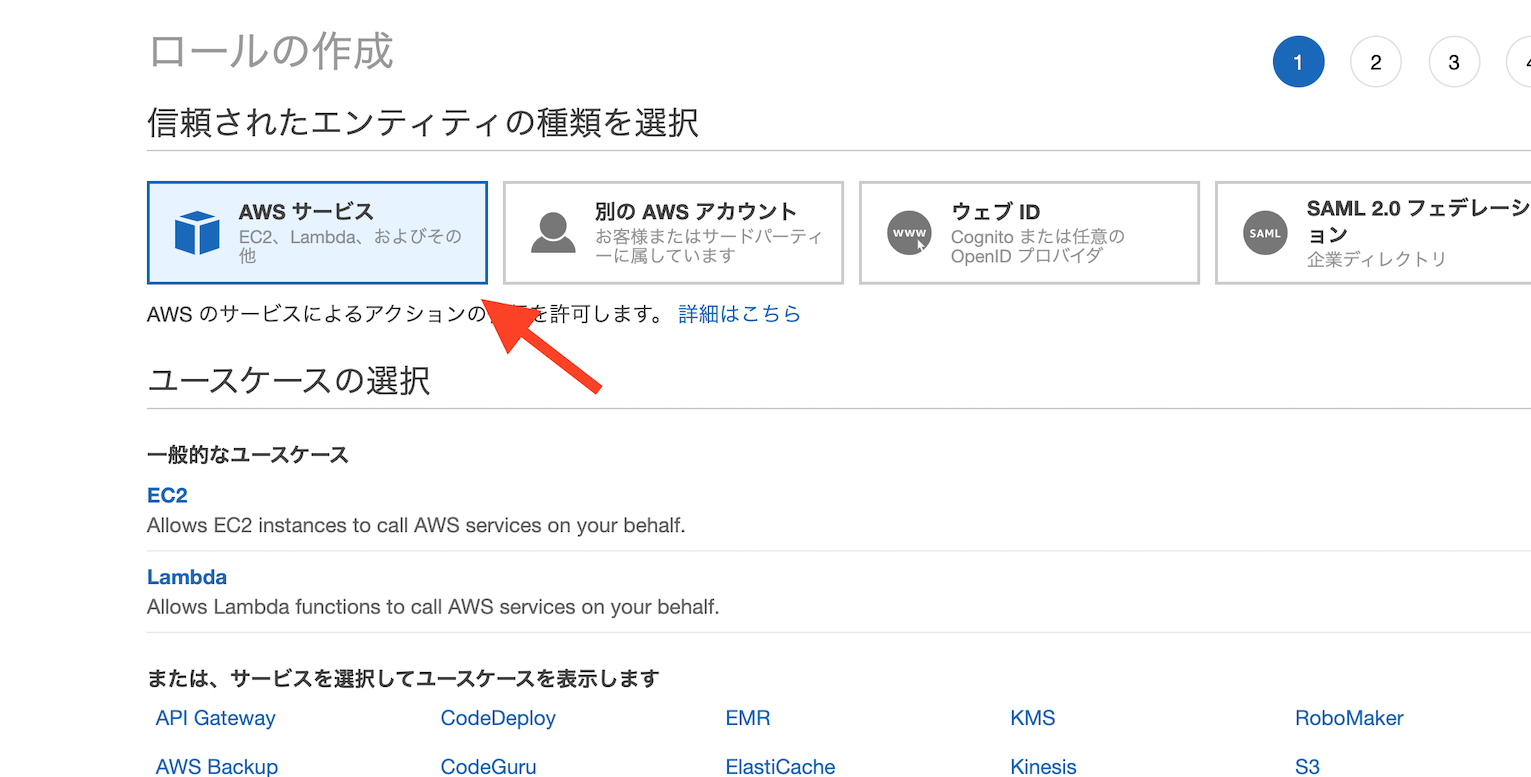Click the S3 service link

click(1307, 766)
